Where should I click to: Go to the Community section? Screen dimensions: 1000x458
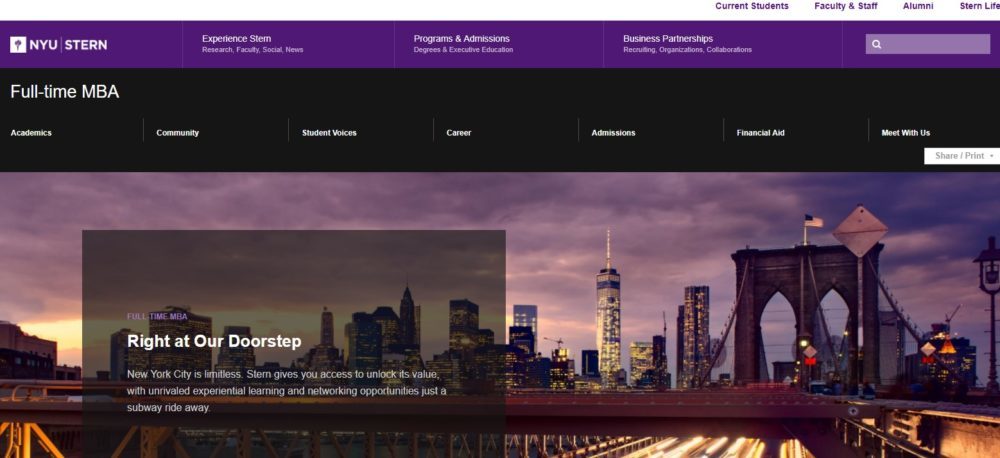[177, 133]
